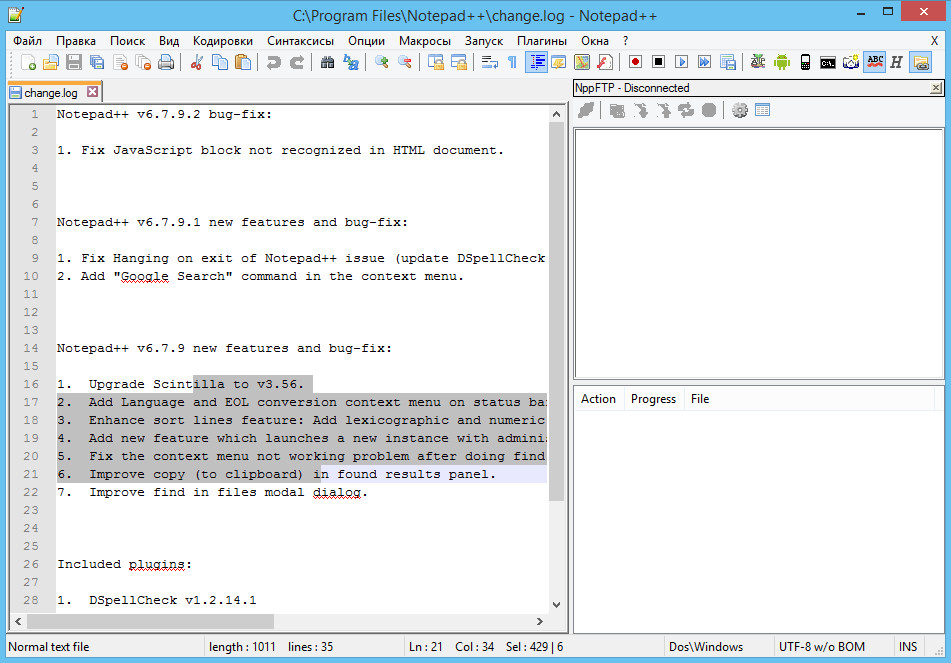
Task: Toggle word wrap
Action: [489, 62]
